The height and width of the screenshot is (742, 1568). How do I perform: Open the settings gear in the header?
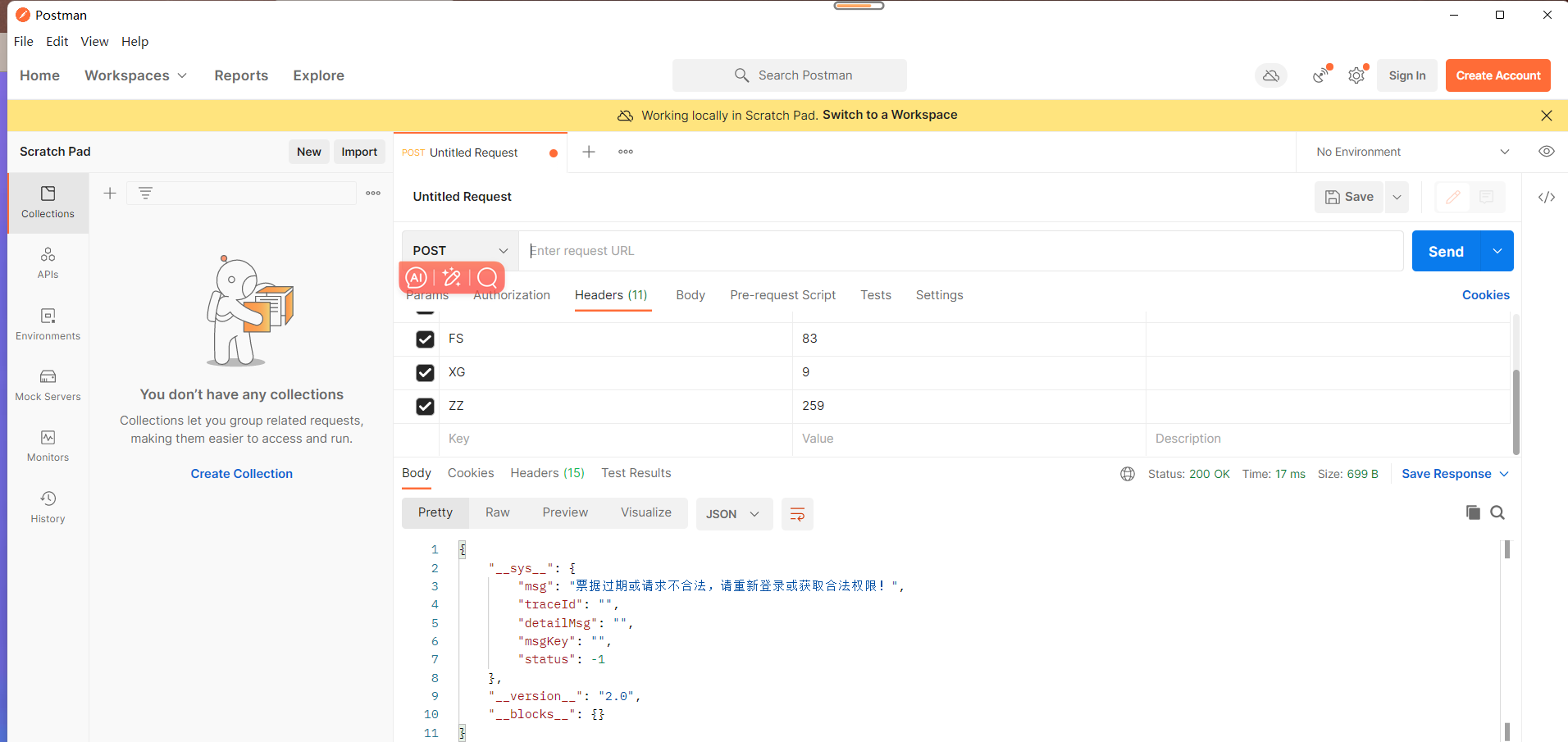(1356, 75)
